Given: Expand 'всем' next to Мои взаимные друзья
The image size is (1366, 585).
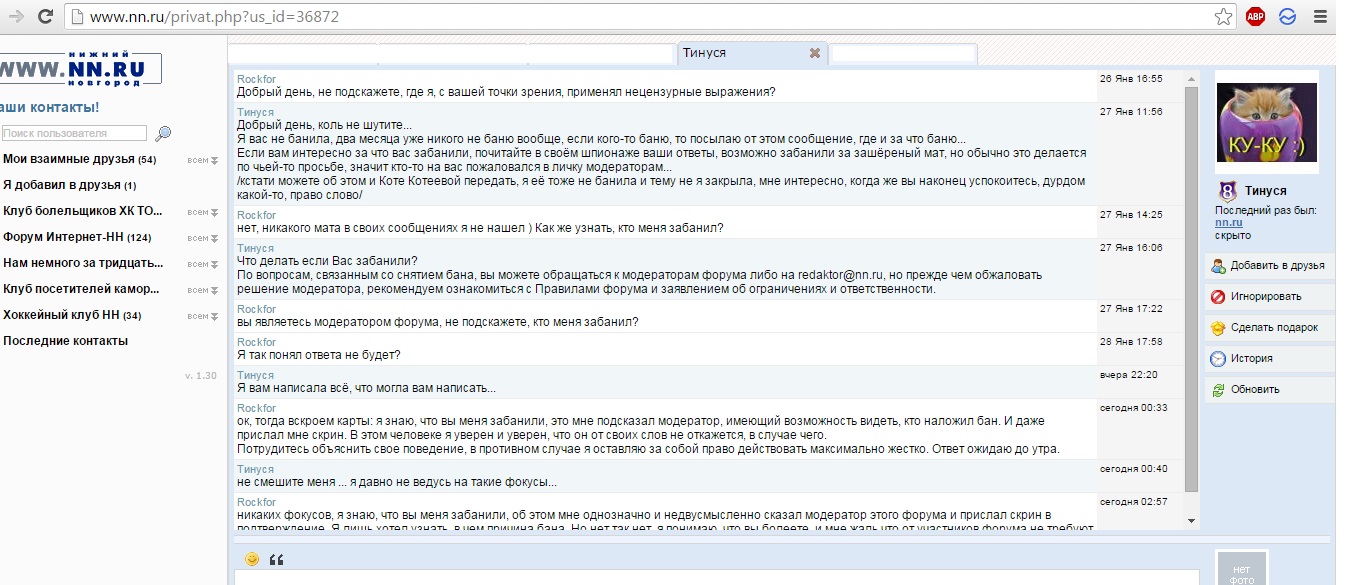Looking at the screenshot, I should click(202, 160).
